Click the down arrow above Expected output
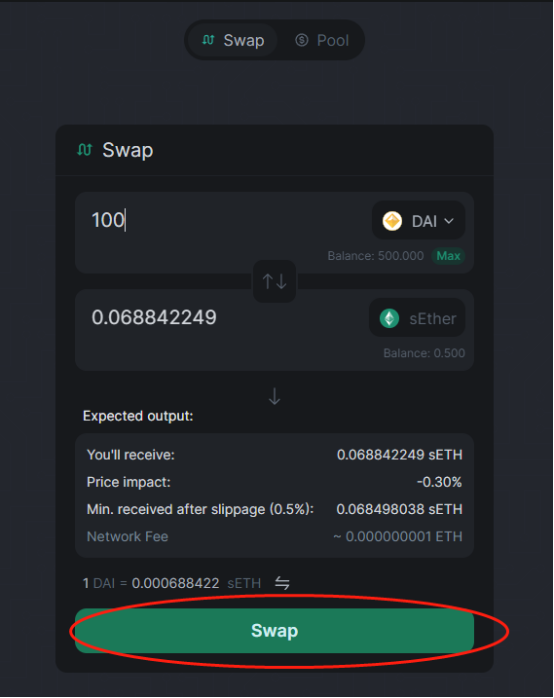 pos(275,396)
